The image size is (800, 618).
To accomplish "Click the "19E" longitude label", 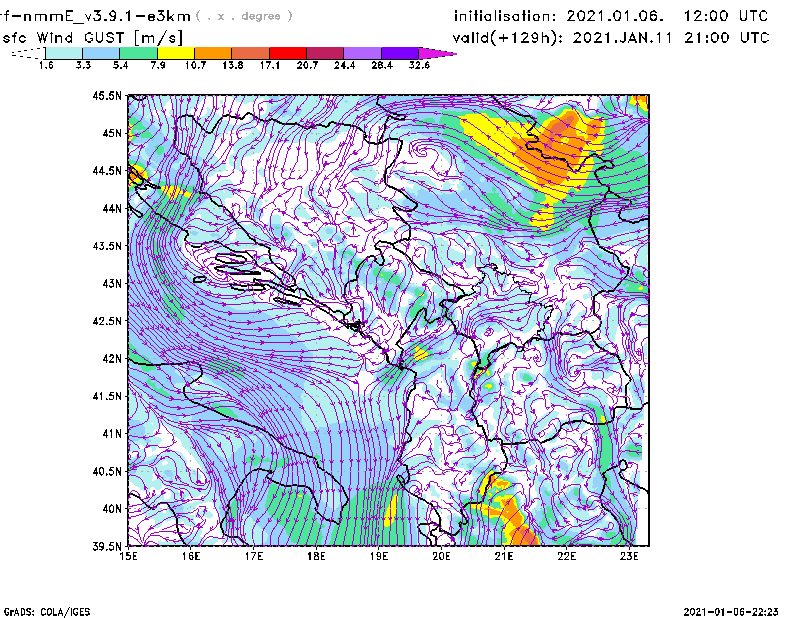I will [x=379, y=556].
